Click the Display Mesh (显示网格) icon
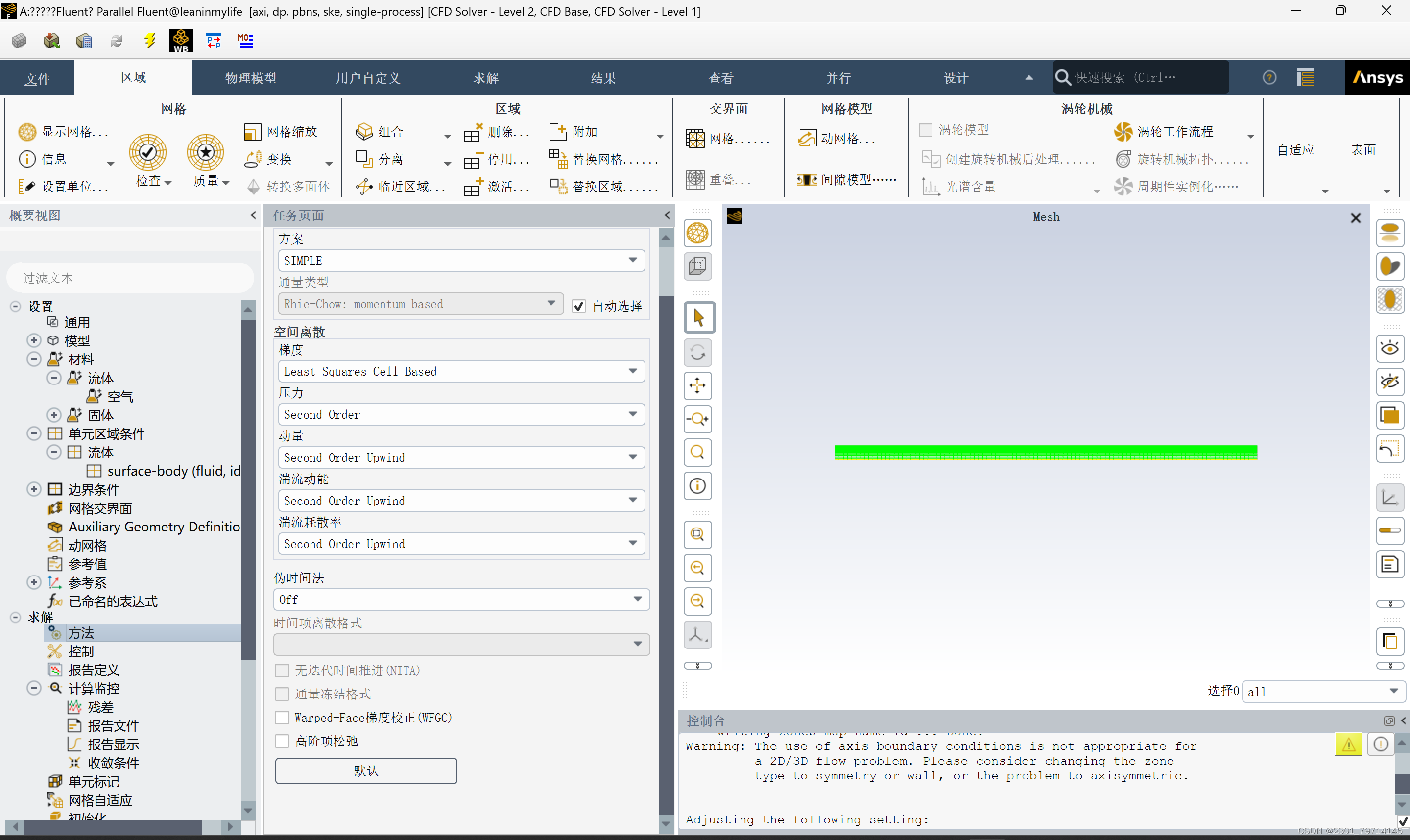This screenshot has width=1410, height=840. click(26, 132)
